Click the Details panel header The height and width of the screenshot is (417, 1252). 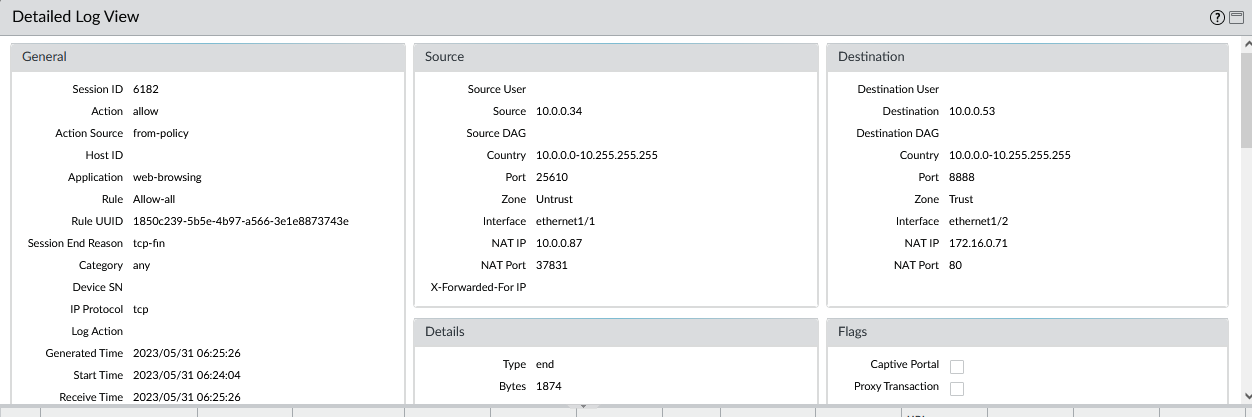pyautogui.click(x=616, y=332)
